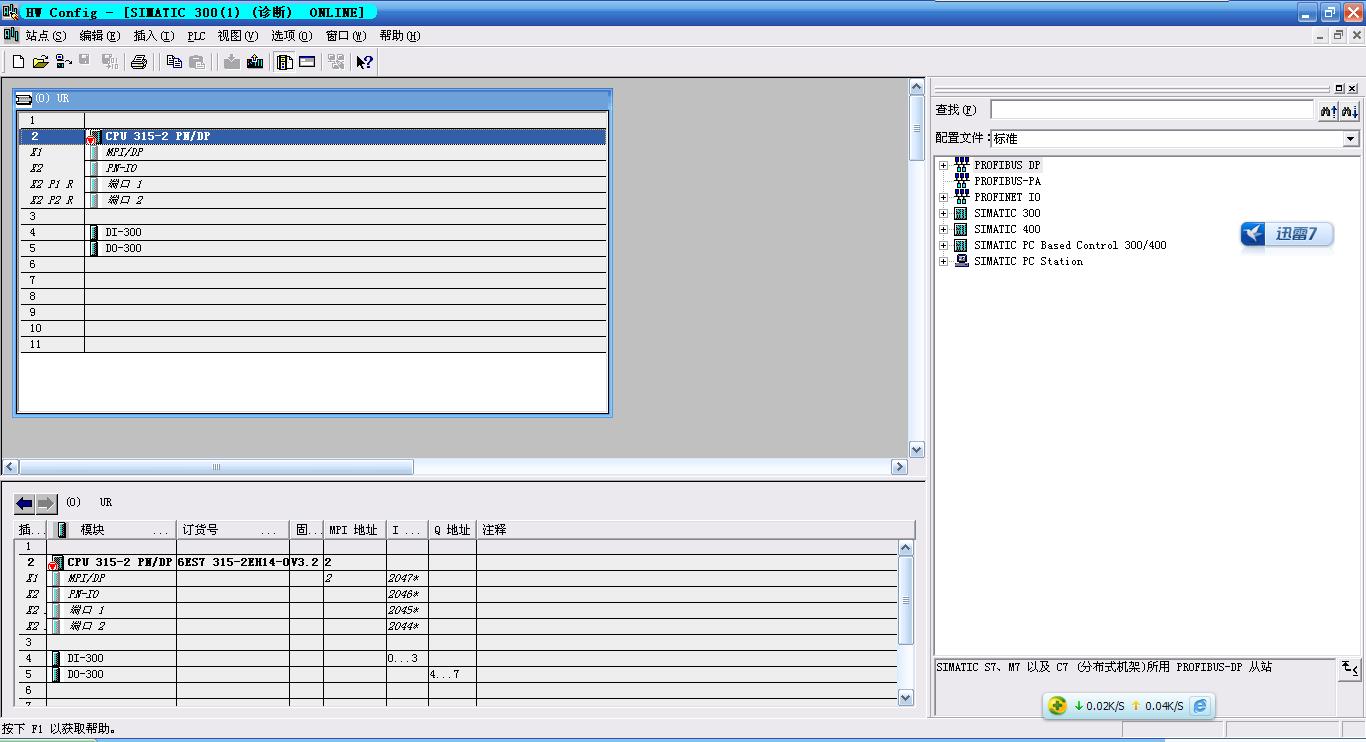Image resolution: width=1366 pixels, height=742 pixels.
Task: Click the rack view horizontal scrollbar
Action: coord(216,467)
